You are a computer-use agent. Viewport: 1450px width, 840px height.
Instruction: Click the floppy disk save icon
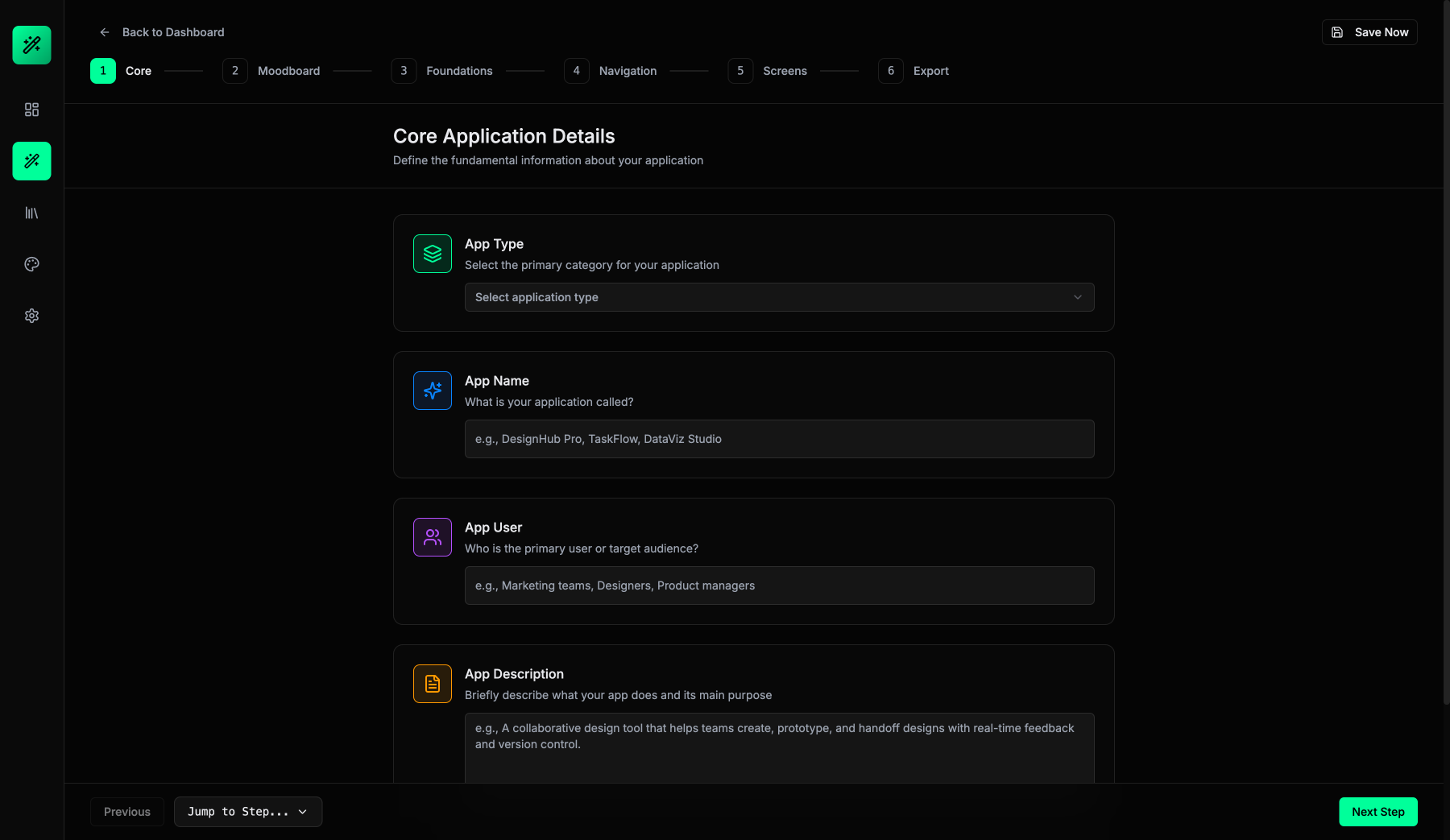tap(1337, 32)
